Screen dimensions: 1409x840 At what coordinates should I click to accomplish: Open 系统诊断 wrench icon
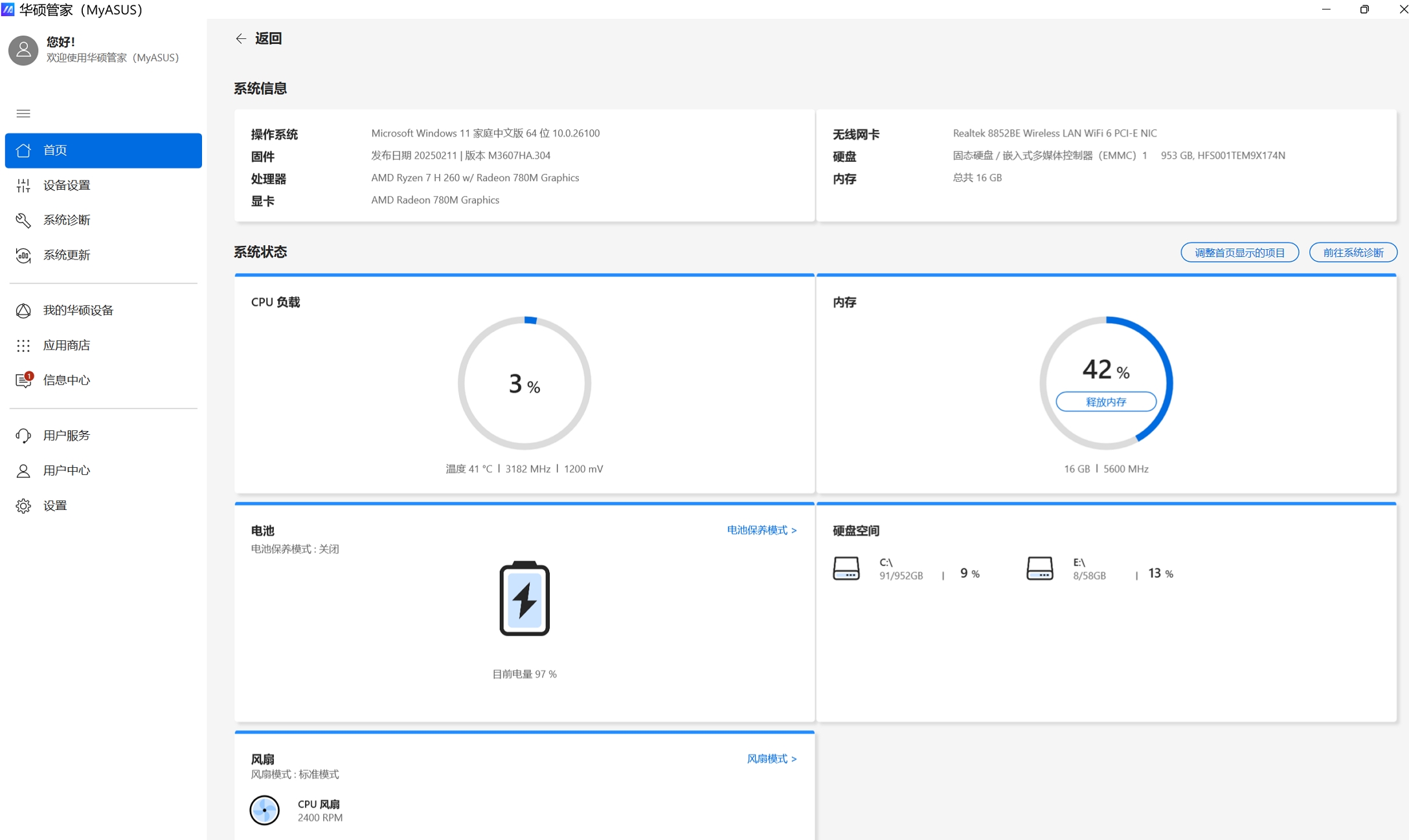[x=23, y=221]
